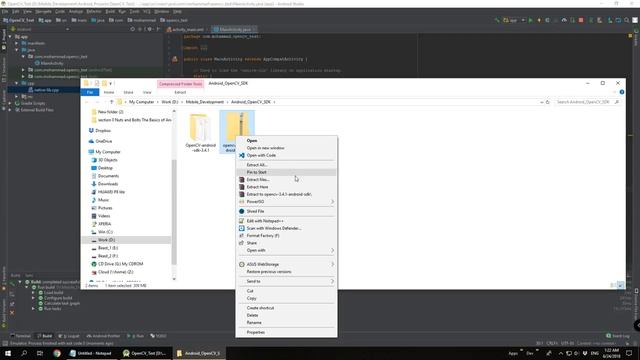
Task: Choose Create shortcut
Action: click(260, 308)
